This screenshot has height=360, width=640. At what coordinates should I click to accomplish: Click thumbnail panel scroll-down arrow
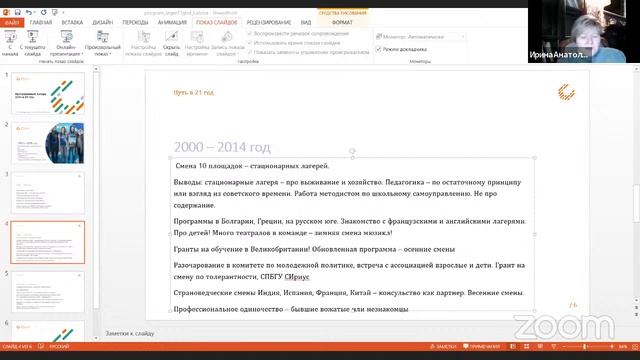pos(96,338)
